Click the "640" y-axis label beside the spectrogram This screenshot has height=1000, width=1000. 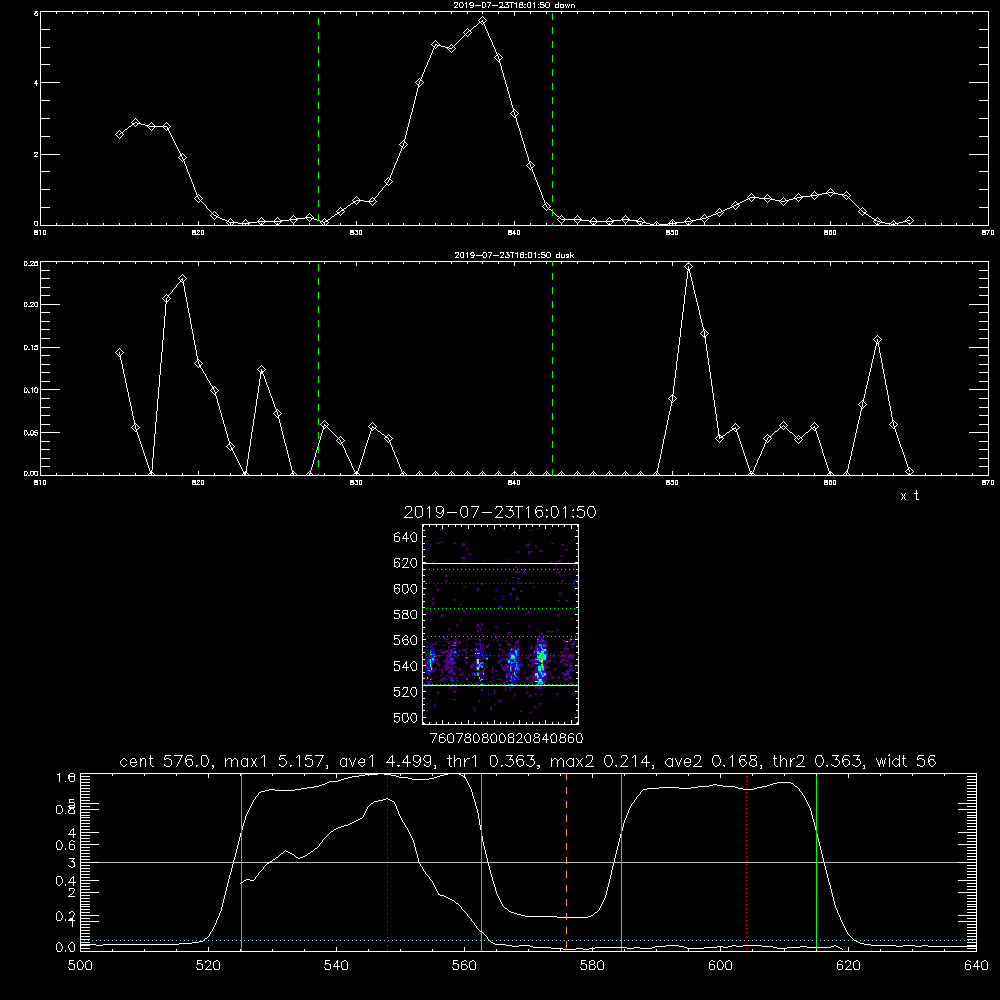pos(405,538)
